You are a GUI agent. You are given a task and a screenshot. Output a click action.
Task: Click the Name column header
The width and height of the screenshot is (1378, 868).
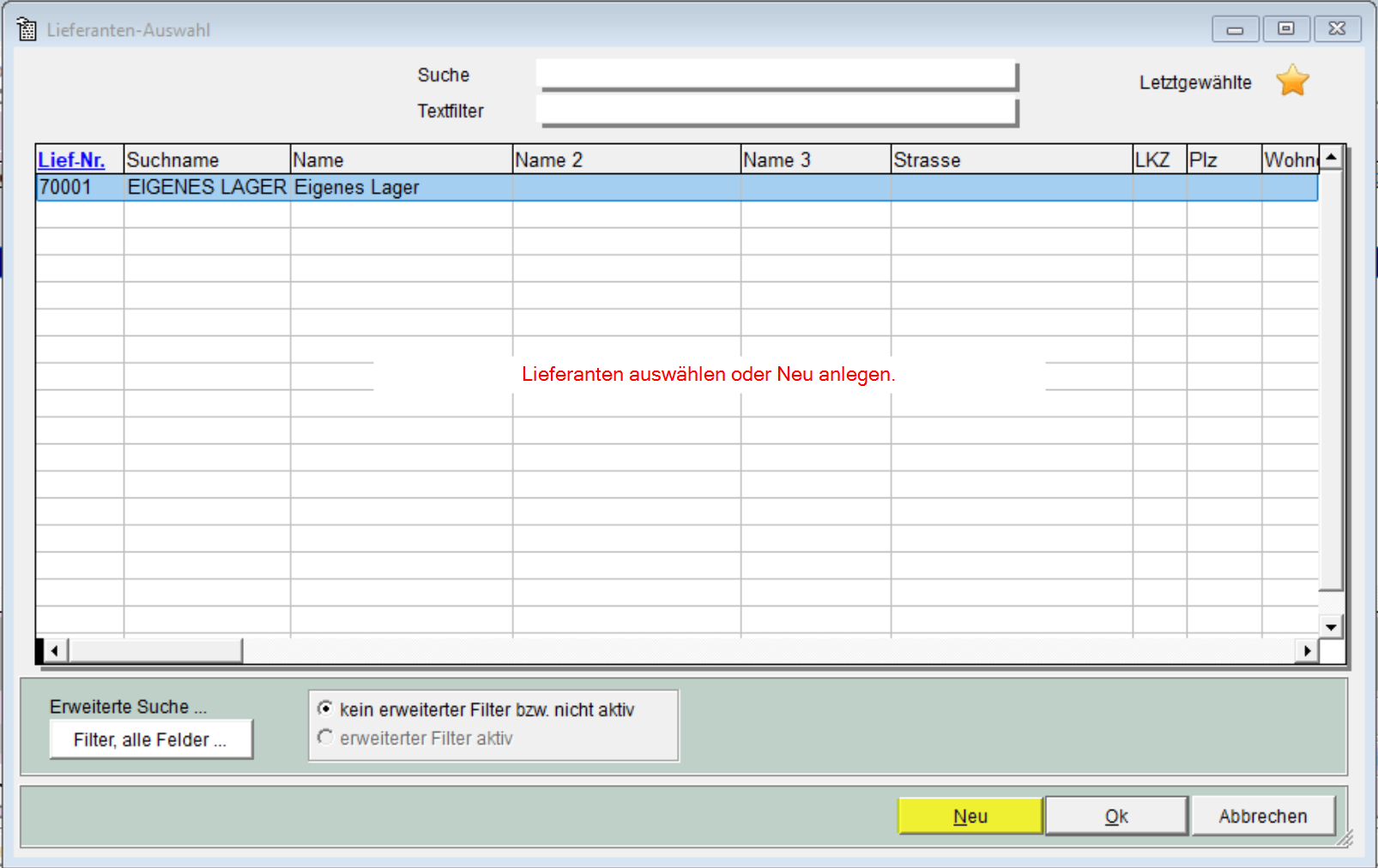click(402, 160)
